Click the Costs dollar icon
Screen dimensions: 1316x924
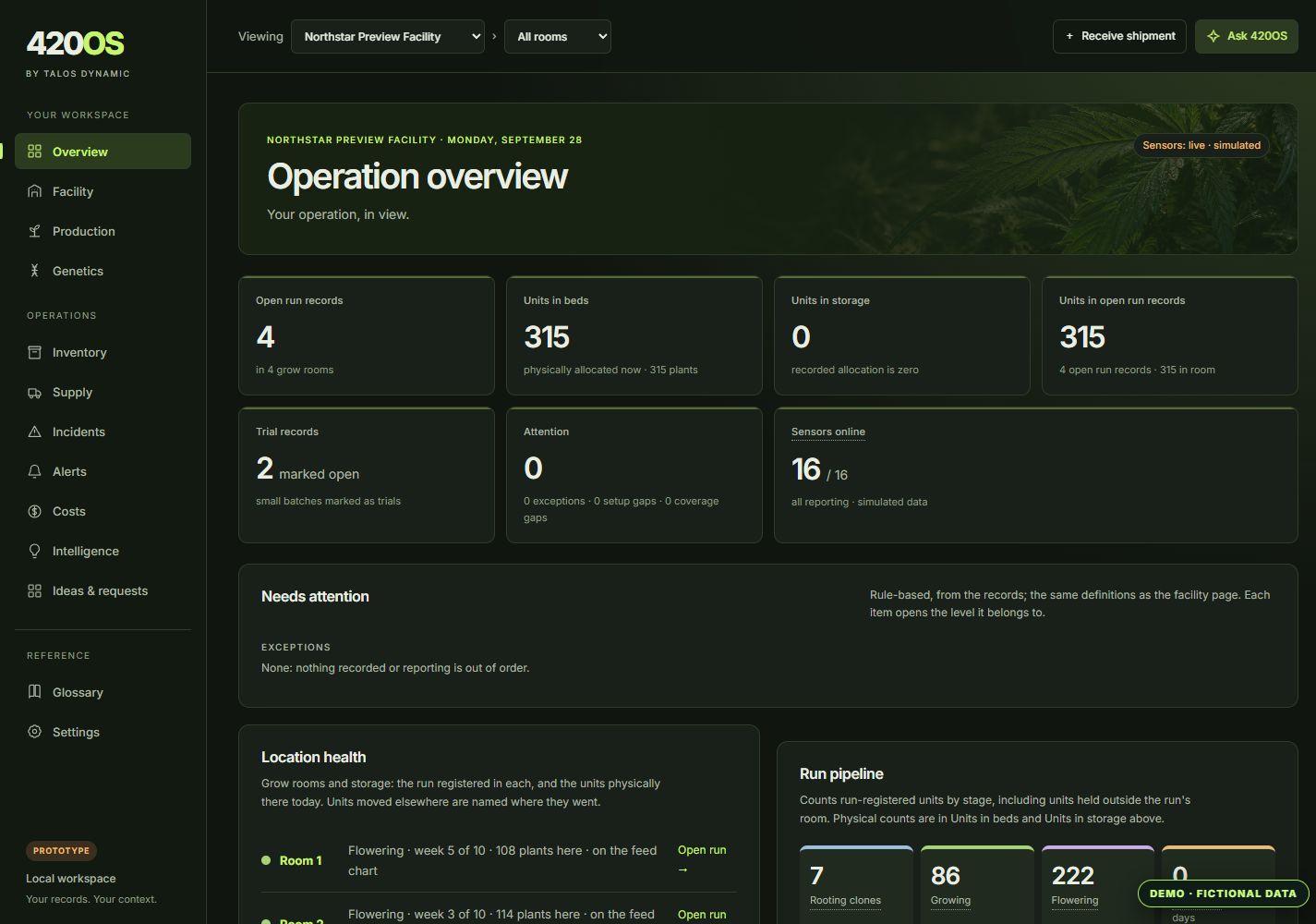[34, 511]
